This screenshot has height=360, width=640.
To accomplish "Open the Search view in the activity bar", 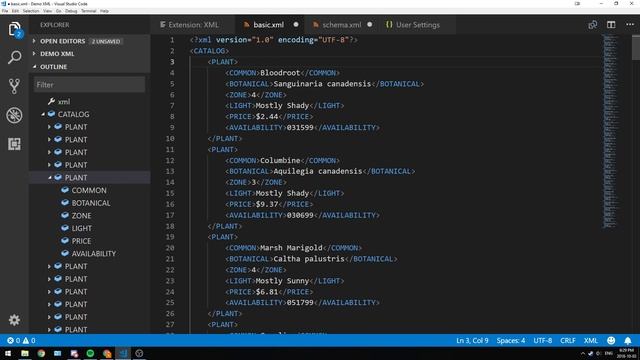I will [x=14, y=57].
